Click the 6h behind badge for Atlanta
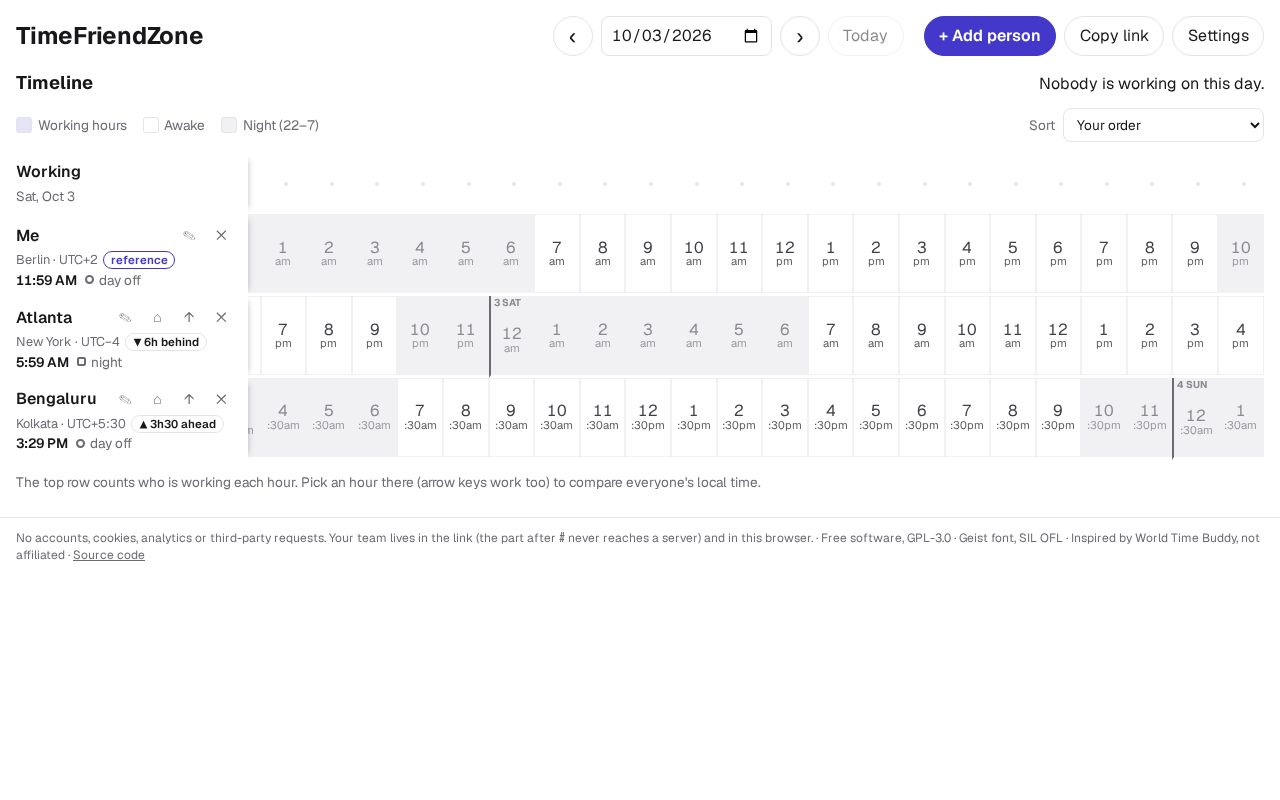The height and width of the screenshot is (800, 1280). pyautogui.click(x=166, y=342)
